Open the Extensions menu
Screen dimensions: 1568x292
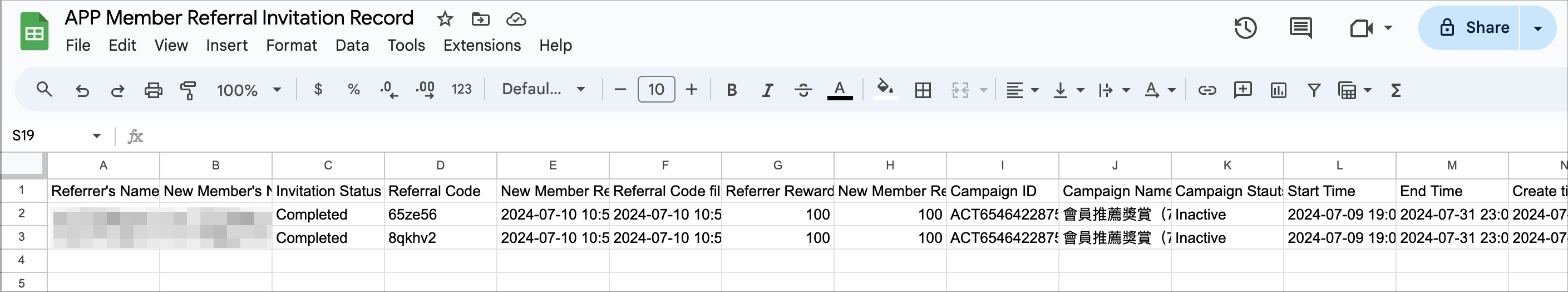point(481,45)
